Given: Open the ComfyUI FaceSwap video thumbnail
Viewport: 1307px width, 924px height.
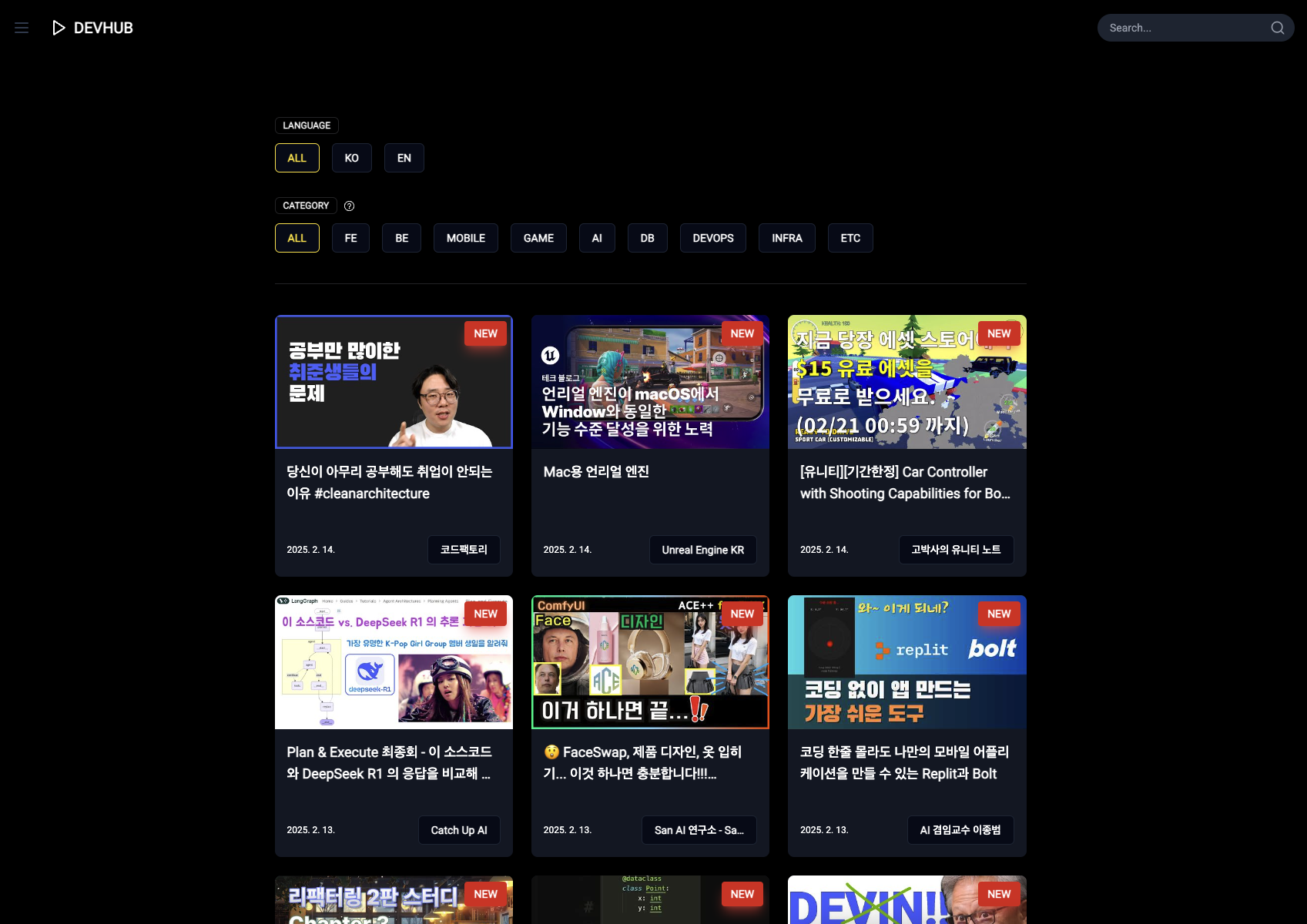Looking at the screenshot, I should pos(650,662).
